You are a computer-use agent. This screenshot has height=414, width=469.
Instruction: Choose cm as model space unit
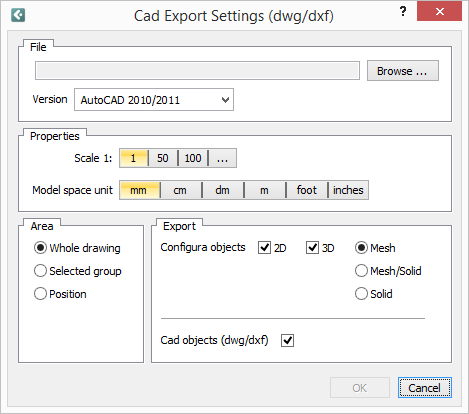180,190
